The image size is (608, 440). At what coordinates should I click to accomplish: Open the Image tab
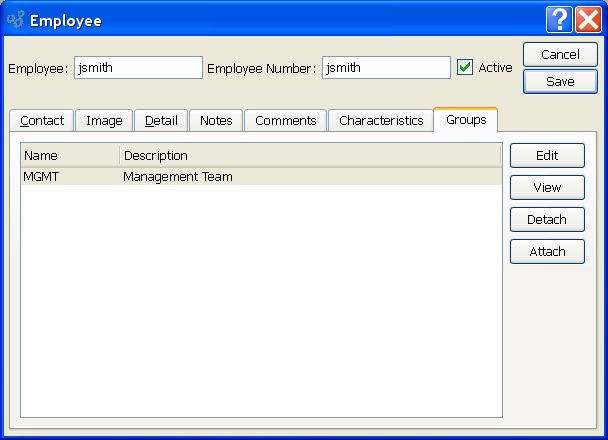click(104, 121)
